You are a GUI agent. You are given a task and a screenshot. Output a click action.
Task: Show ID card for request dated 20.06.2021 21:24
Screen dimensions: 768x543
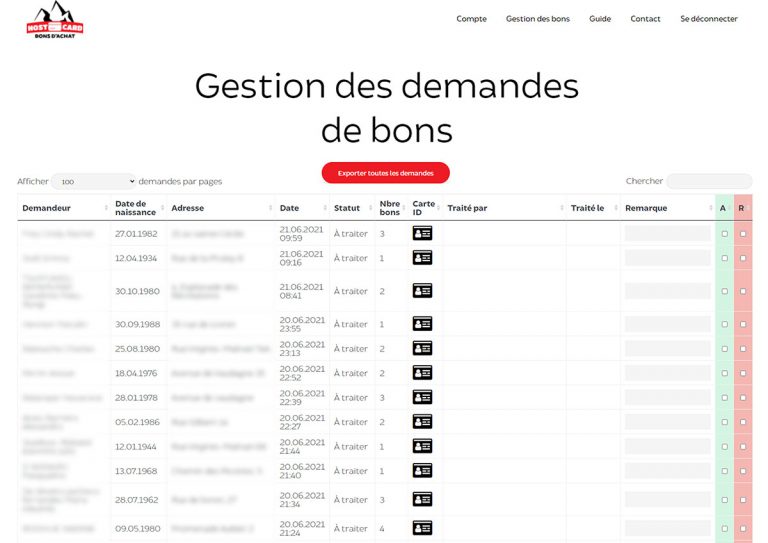(x=422, y=528)
